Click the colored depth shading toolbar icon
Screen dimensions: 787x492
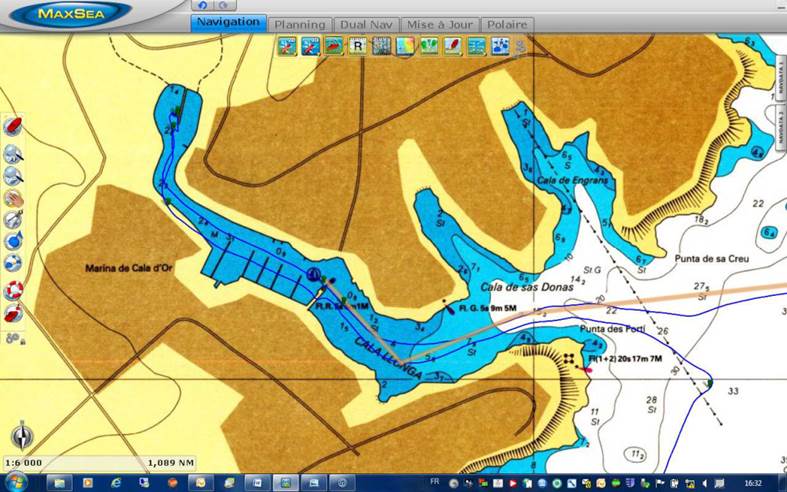point(405,46)
